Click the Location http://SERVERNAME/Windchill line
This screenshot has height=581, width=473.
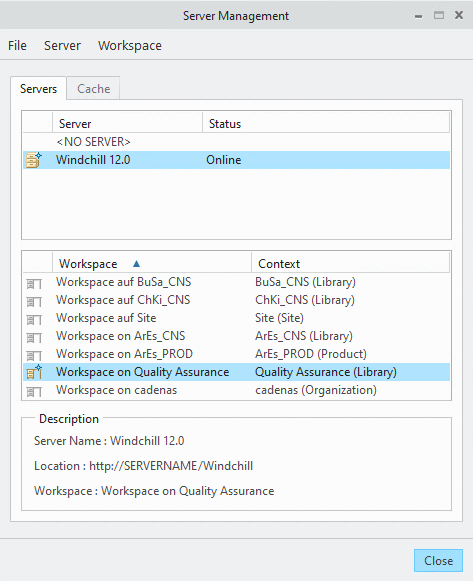point(143,466)
